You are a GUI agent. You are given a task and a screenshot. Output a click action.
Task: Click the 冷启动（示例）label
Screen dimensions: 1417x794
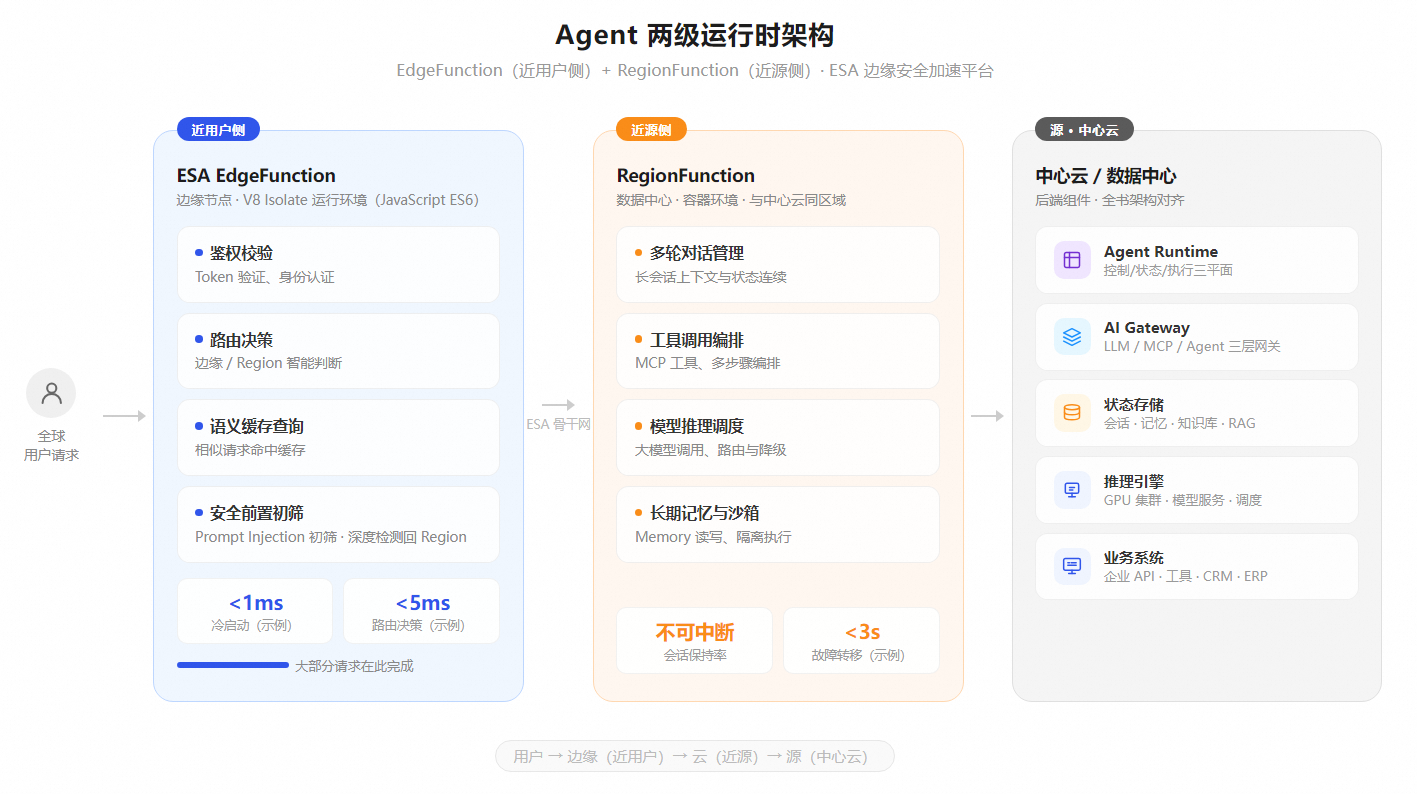click(255, 626)
